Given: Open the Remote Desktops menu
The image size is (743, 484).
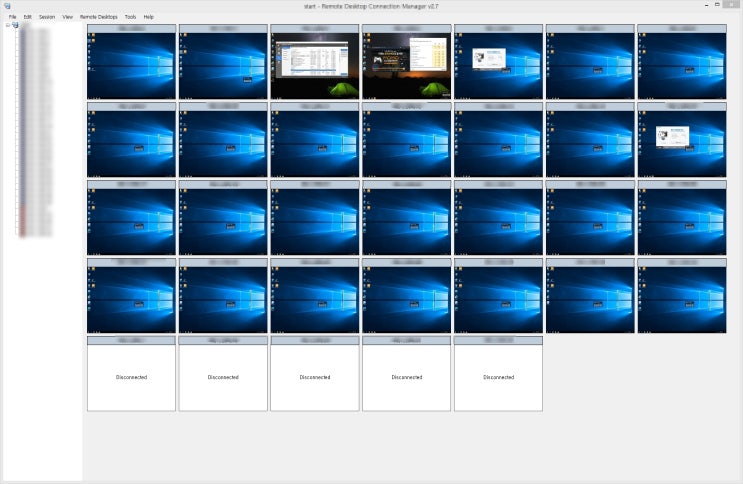Looking at the screenshot, I should point(99,17).
